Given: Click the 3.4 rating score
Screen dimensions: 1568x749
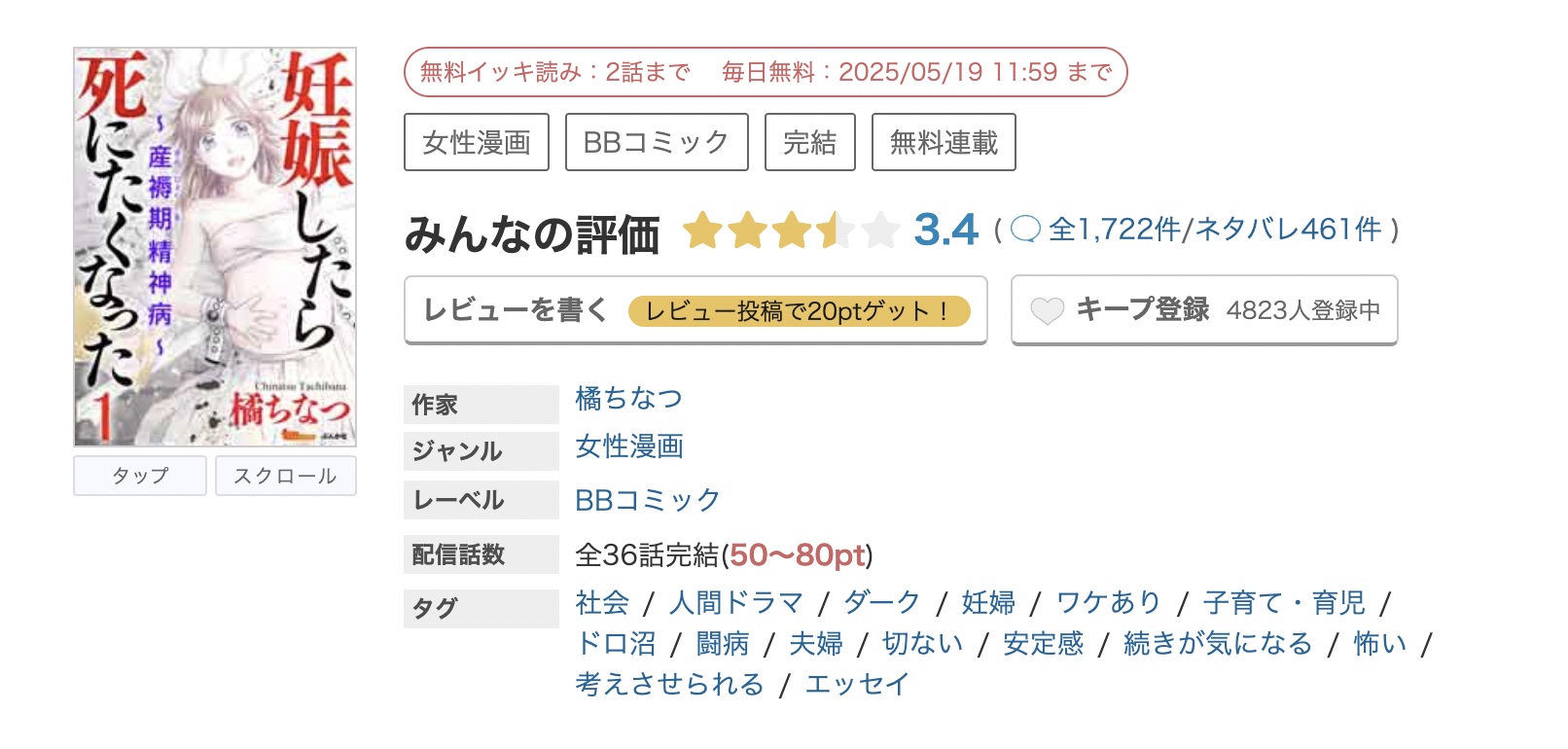Looking at the screenshot, I should (947, 231).
